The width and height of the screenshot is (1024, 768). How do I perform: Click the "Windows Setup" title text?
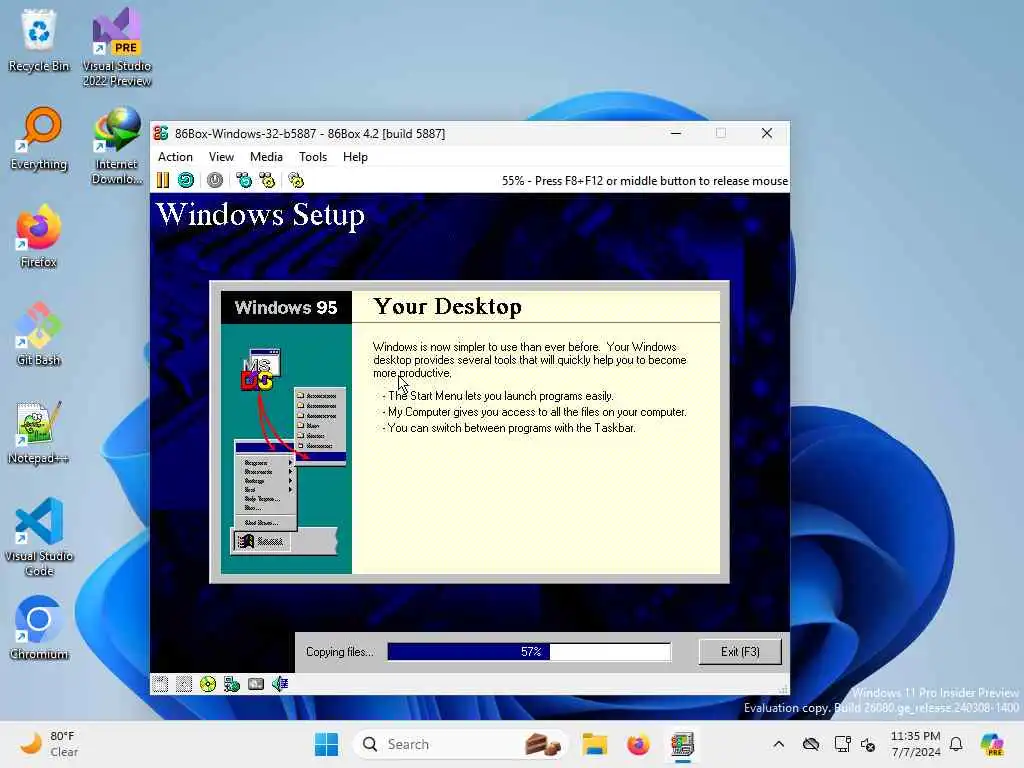[260, 215]
